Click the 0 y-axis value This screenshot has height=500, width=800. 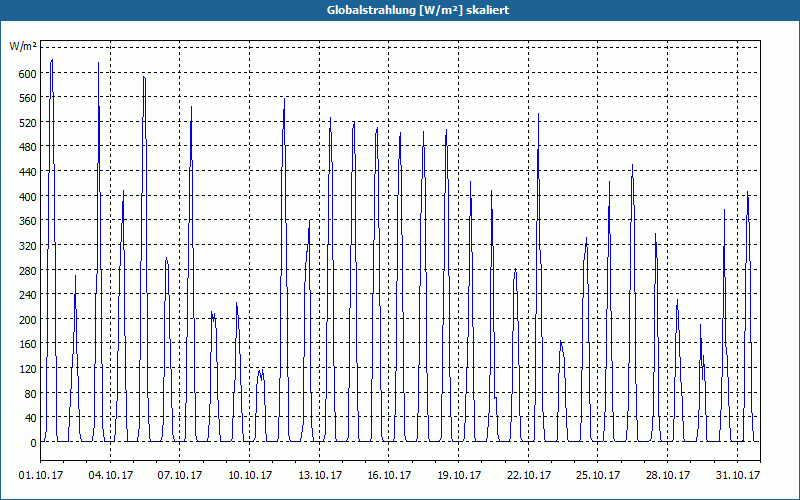pyautogui.click(x=33, y=443)
